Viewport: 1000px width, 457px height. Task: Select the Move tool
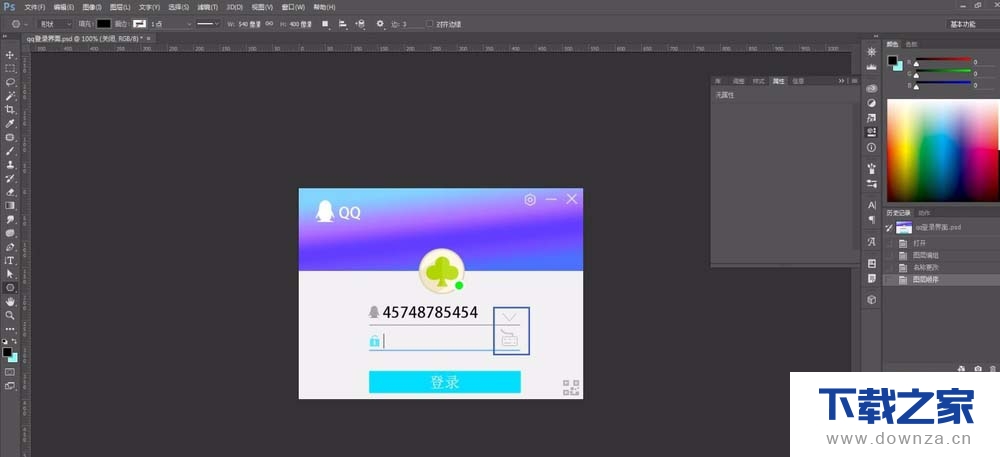tap(10, 55)
